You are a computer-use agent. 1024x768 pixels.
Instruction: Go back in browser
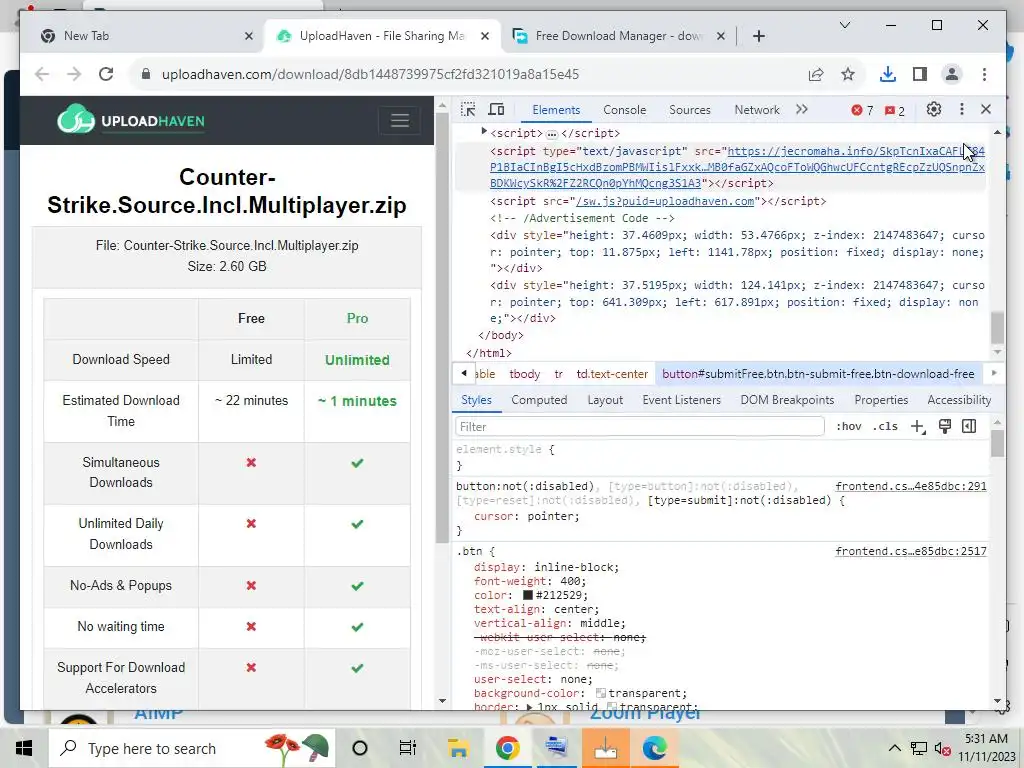pyautogui.click(x=42, y=74)
